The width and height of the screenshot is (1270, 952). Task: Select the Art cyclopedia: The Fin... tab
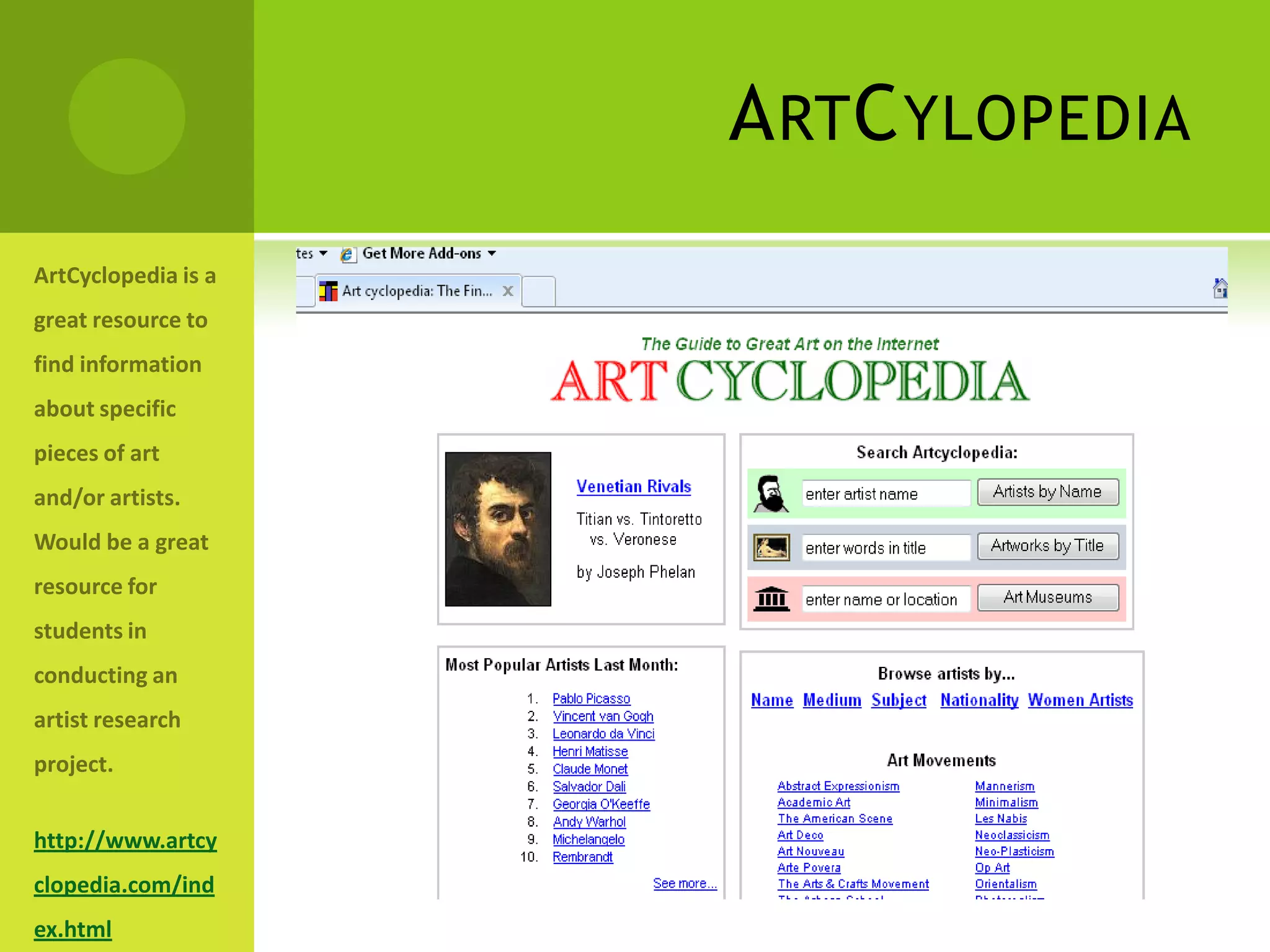(x=418, y=291)
